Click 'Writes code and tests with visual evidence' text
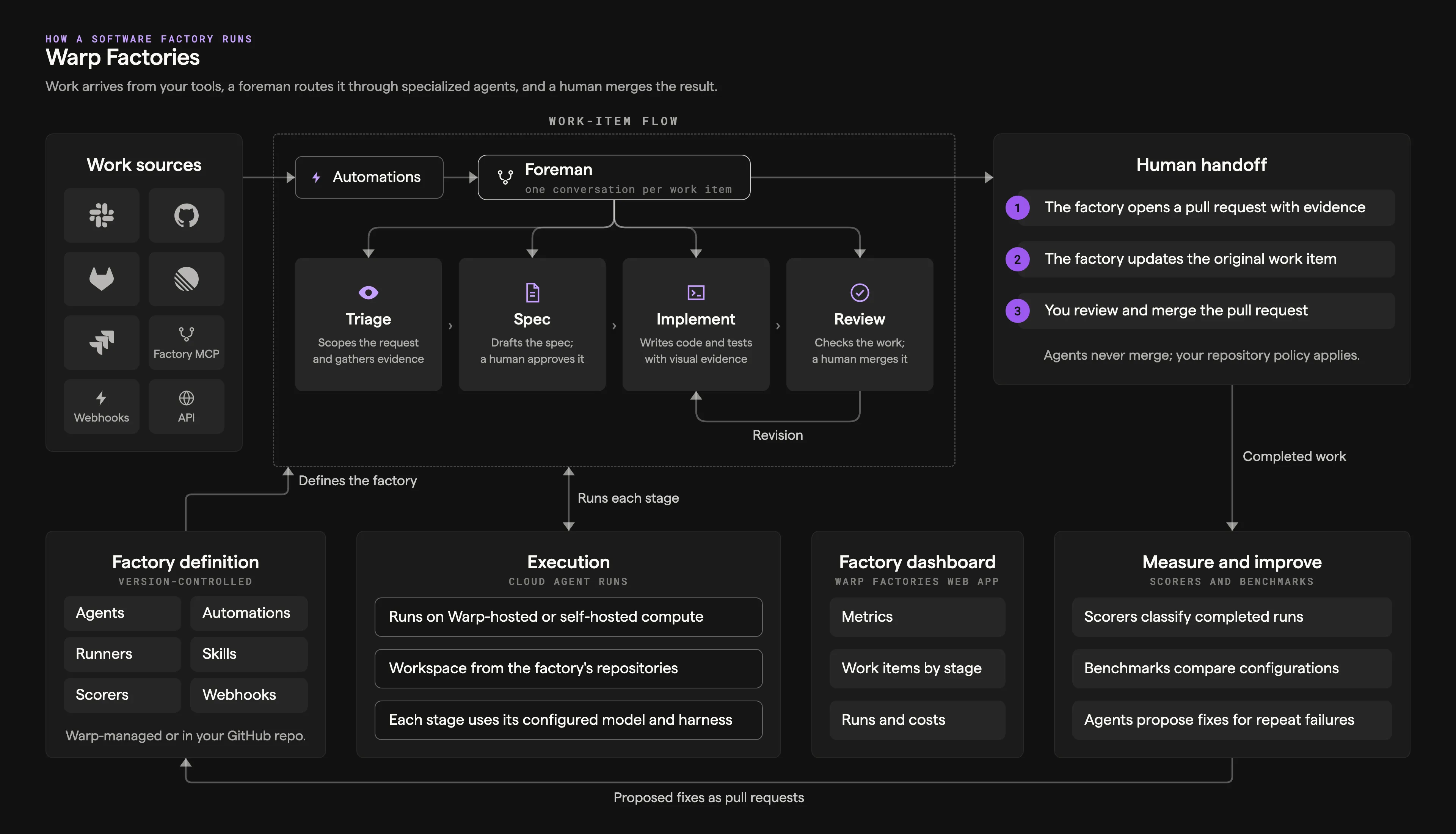1456x834 pixels. (x=696, y=351)
